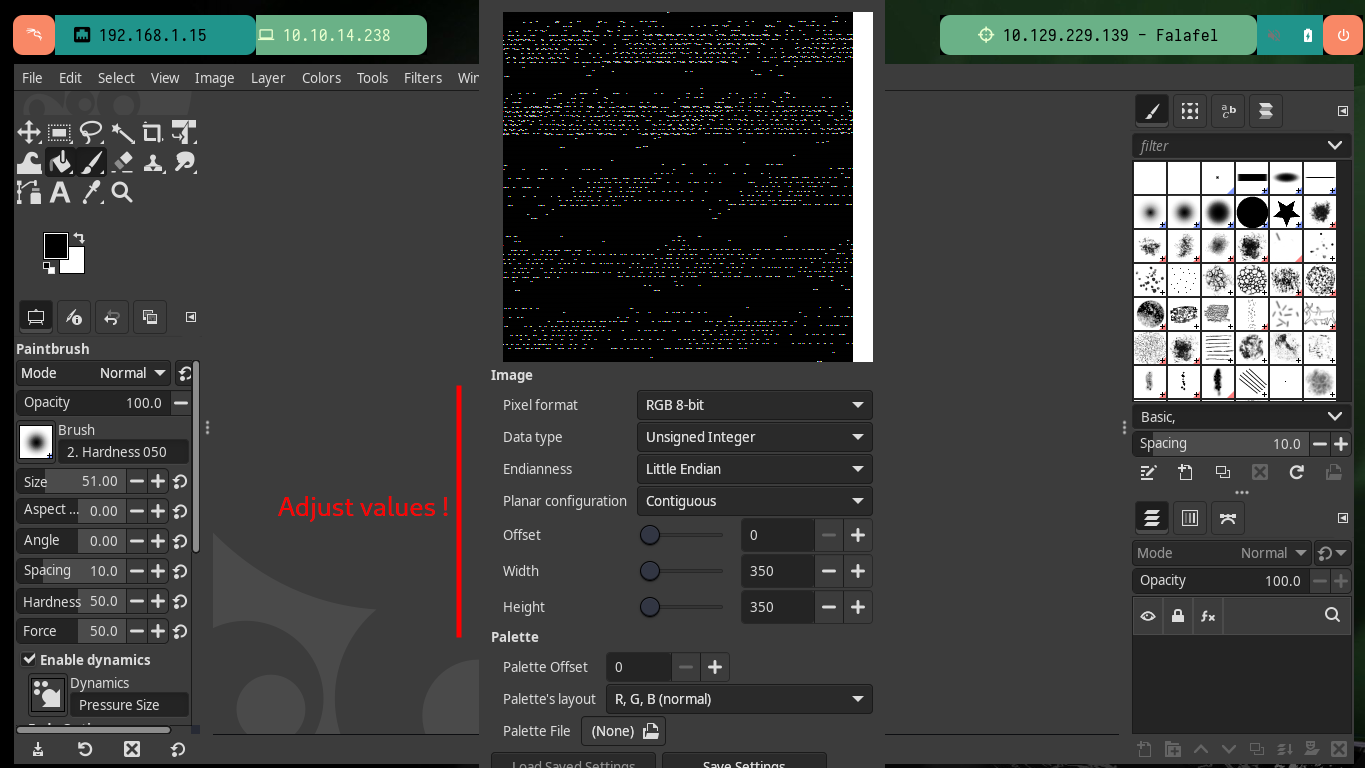Switch to the Channels tab
The image size is (1365, 768).
1190,518
